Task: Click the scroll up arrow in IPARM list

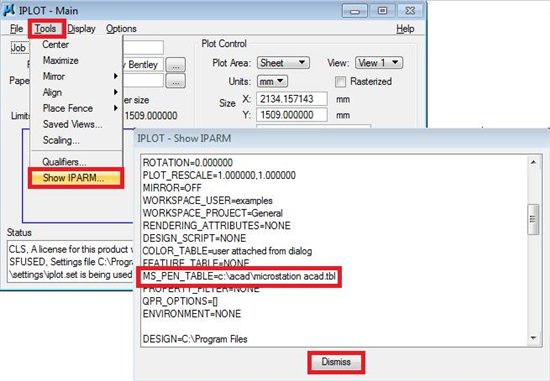Action: pos(533,162)
